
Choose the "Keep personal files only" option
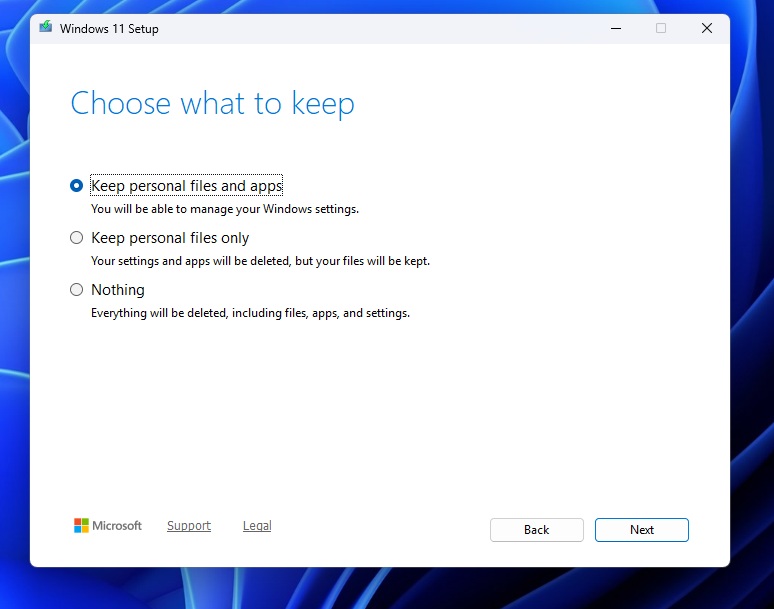[x=77, y=238]
